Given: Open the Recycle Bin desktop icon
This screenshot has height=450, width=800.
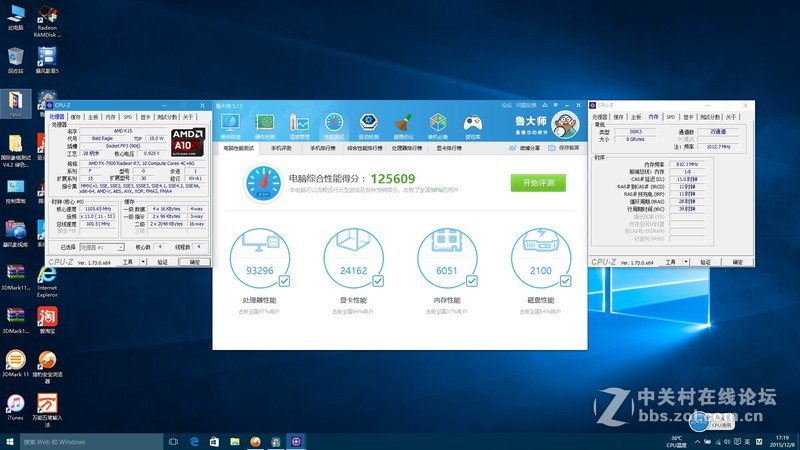Looking at the screenshot, I should (15, 60).
